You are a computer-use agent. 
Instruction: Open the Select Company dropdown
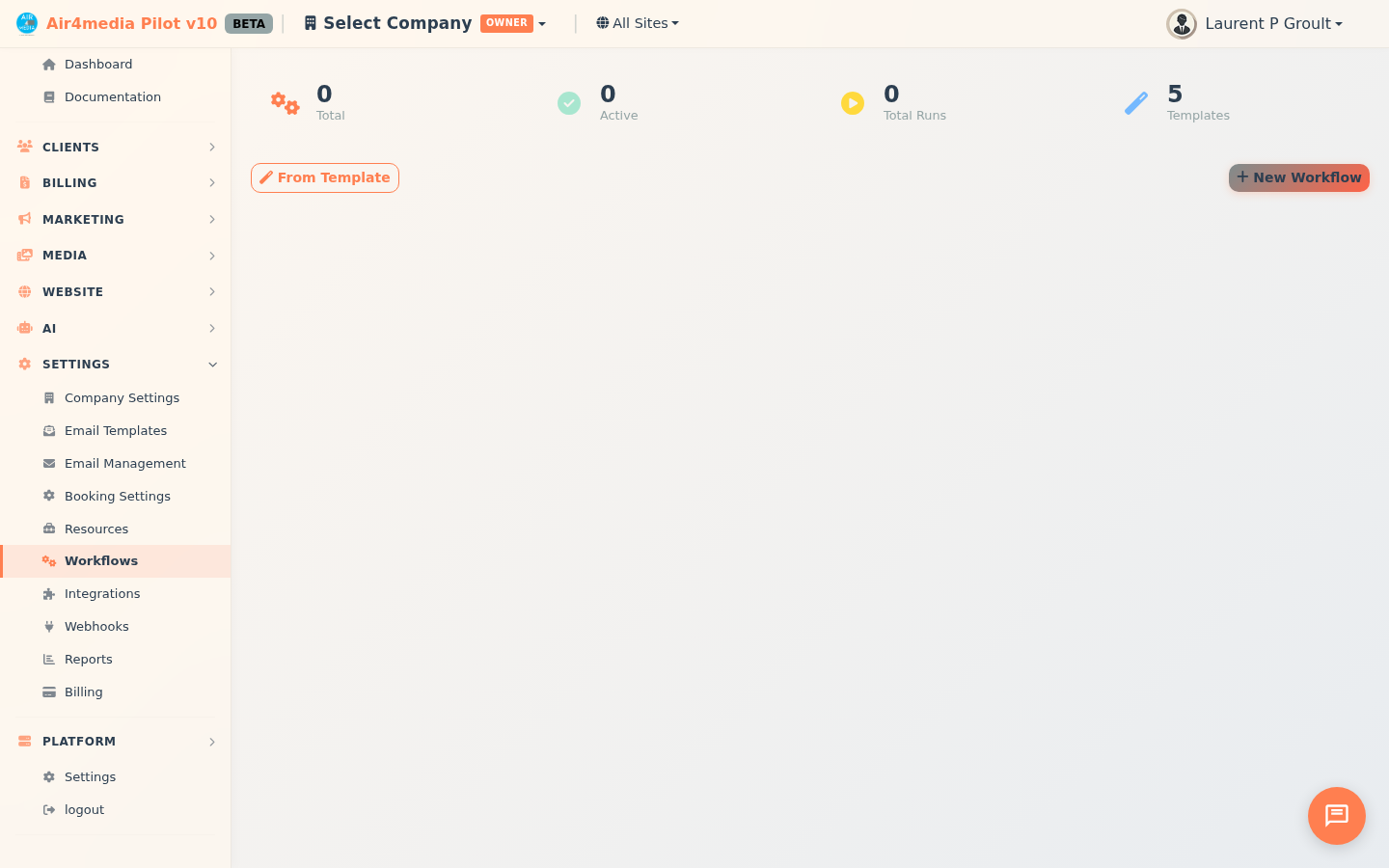click(x=424, y=22)
